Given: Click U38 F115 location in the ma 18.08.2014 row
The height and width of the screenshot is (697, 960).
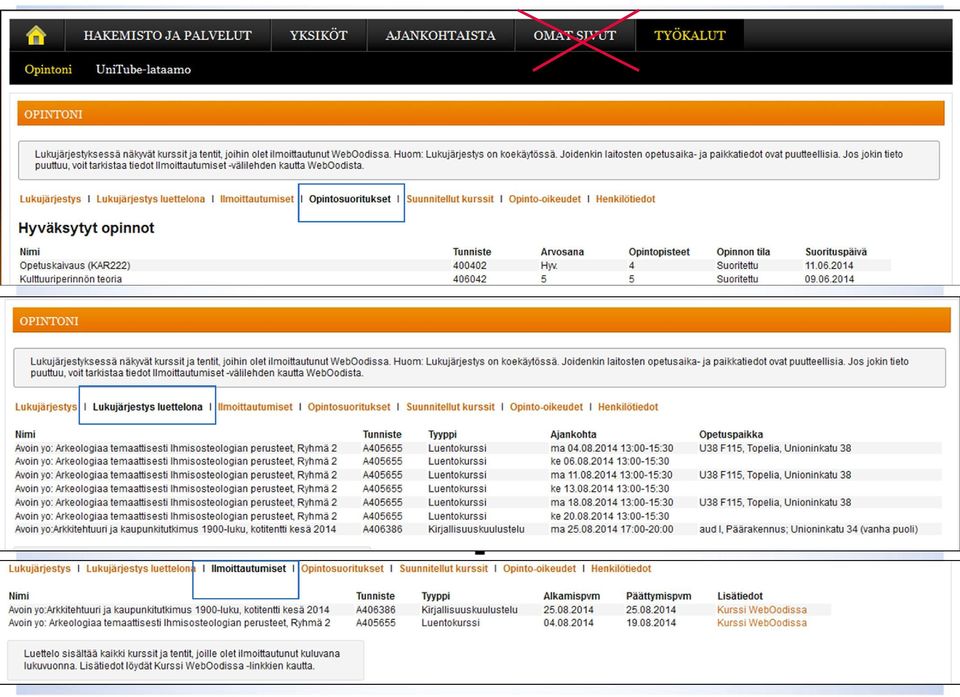Looking at the screenshot, I should pos(775,502).
